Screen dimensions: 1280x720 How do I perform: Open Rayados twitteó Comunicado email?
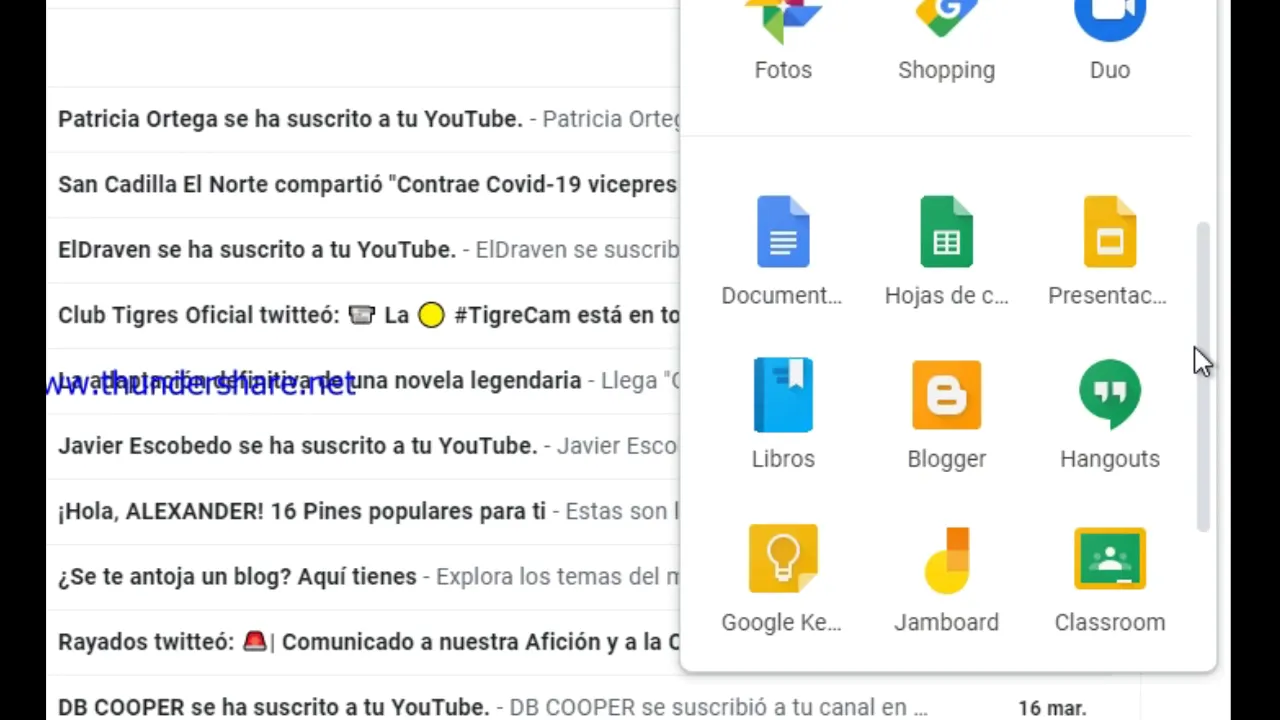coord(363,642)
